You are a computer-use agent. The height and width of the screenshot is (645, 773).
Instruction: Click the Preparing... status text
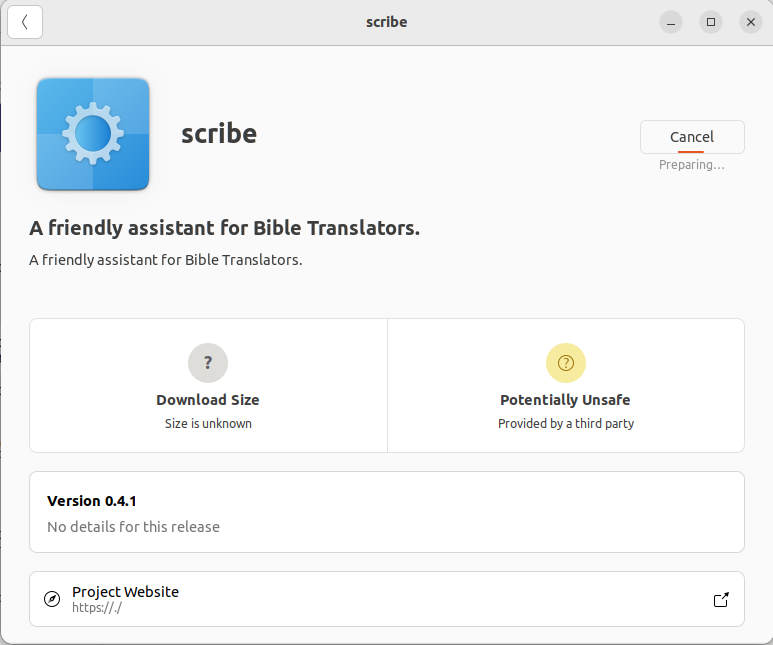coord(691,165)
